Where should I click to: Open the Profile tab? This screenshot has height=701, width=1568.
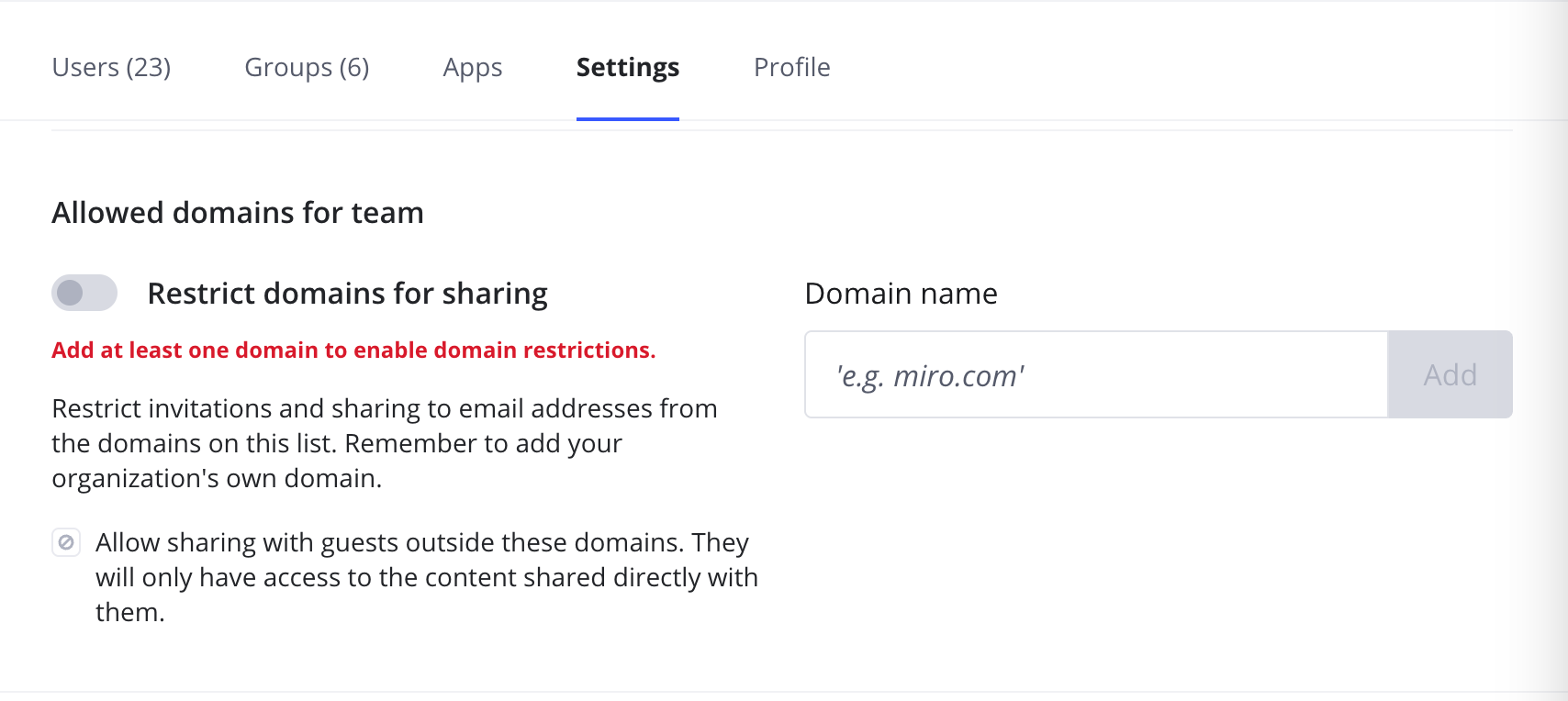point(791,68)
